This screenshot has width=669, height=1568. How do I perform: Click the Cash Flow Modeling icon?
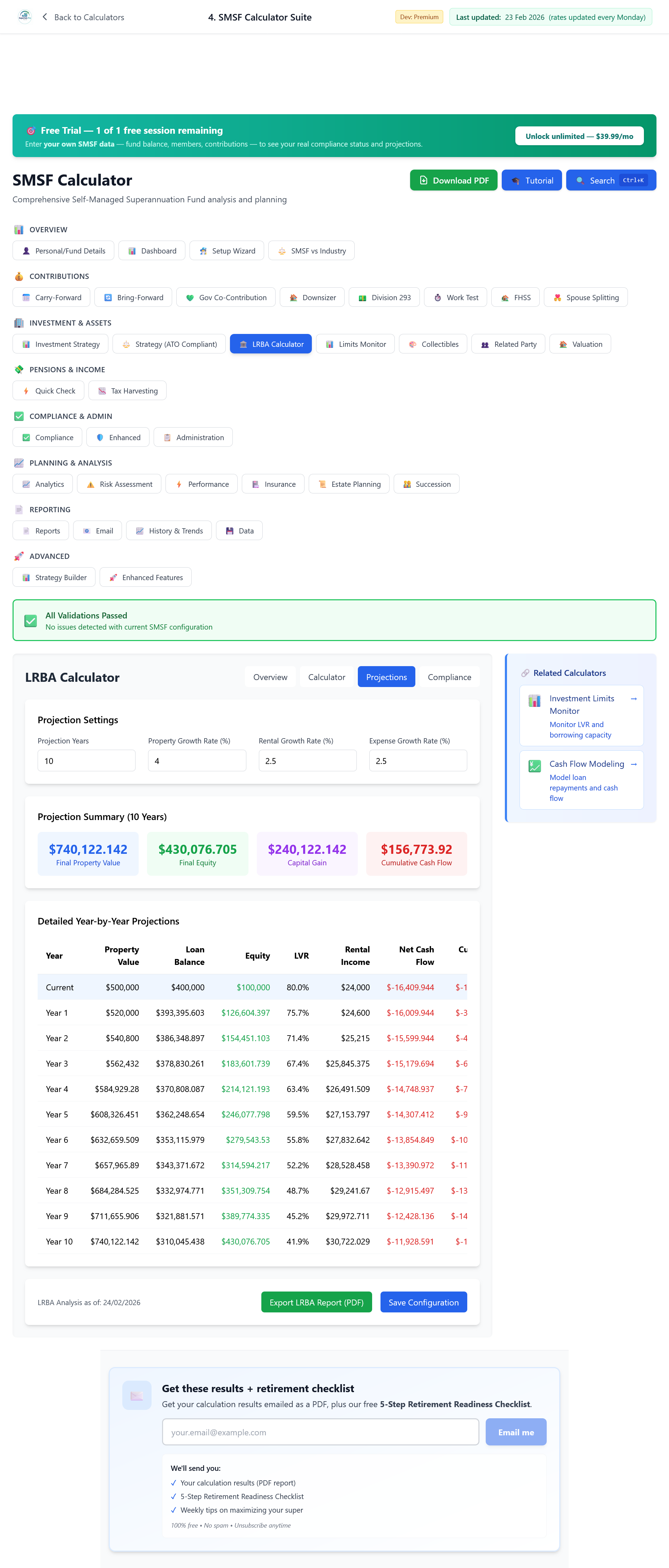535,766
